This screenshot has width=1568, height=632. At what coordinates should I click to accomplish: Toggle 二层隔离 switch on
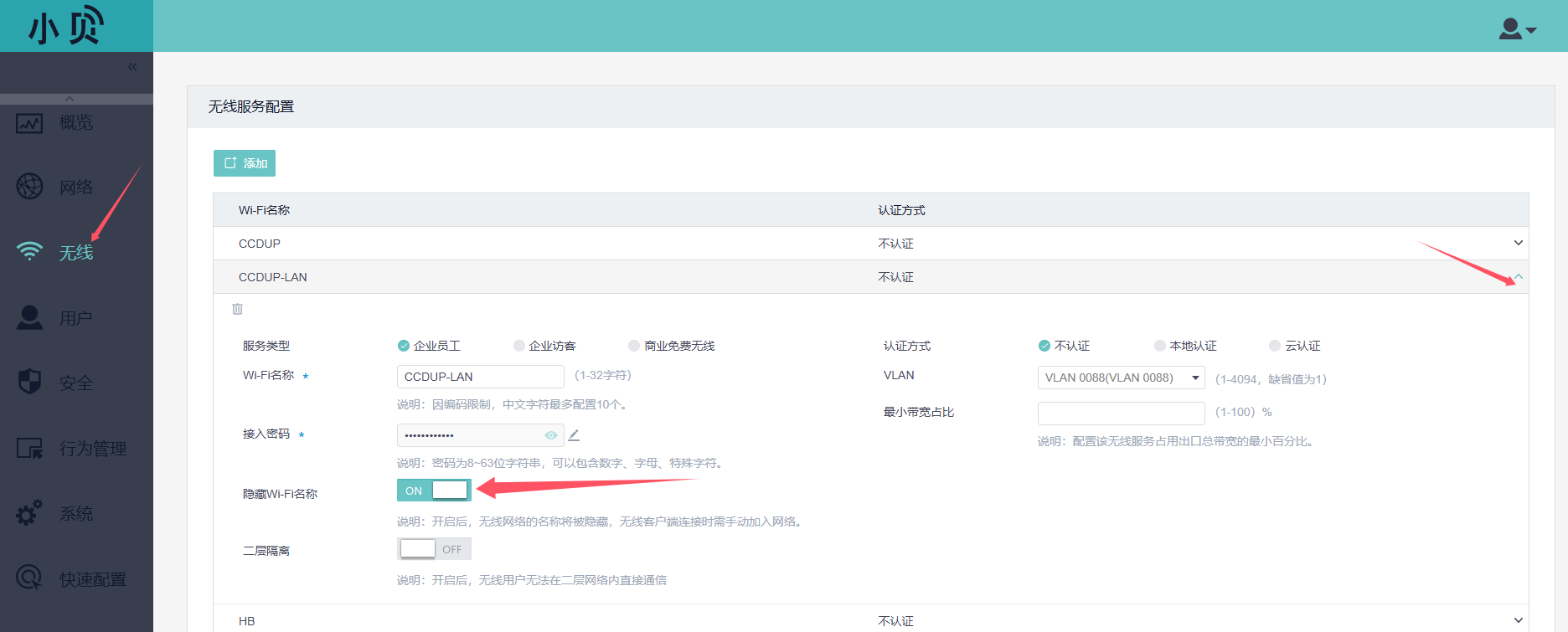point(434,548)
